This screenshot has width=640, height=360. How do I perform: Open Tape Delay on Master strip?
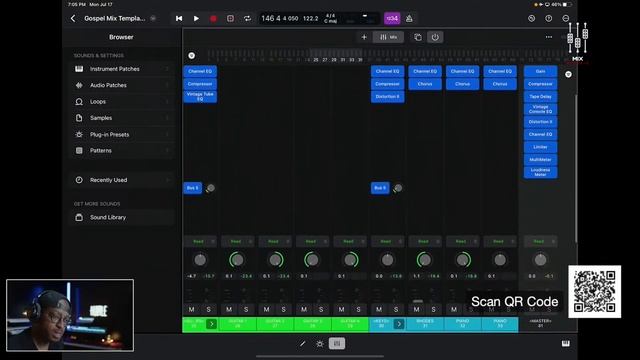[540, 97]
